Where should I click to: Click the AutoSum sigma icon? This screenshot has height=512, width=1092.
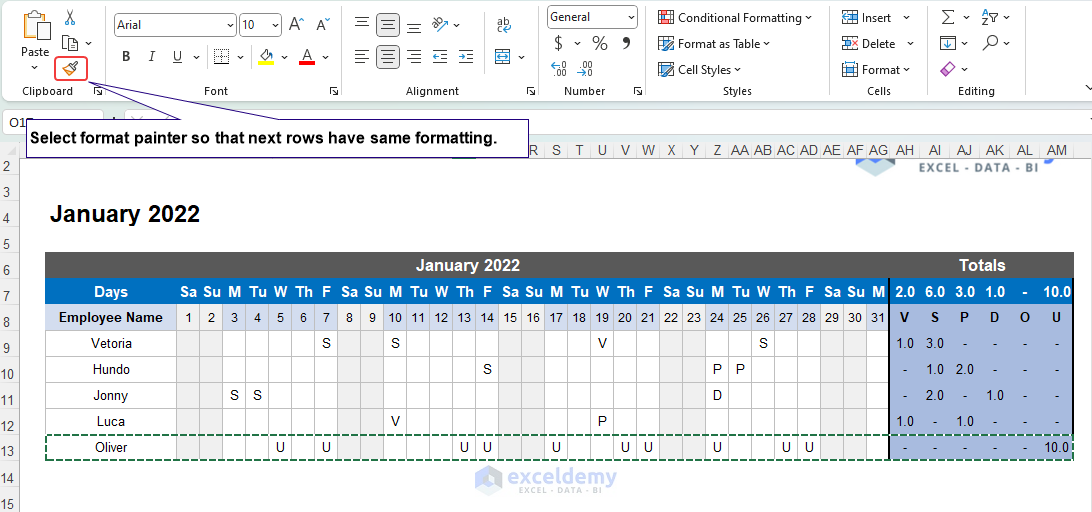[948, 17]
